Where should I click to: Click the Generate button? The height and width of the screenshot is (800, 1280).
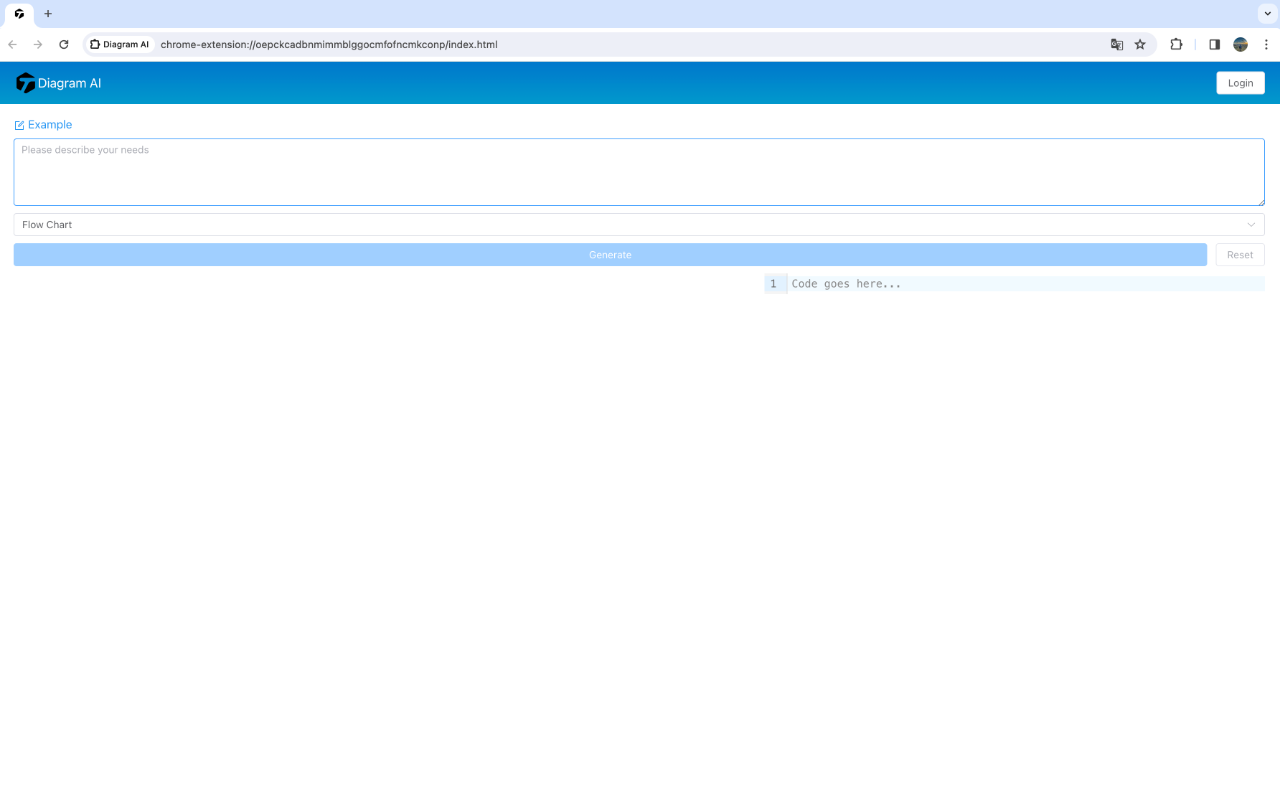(610, 255)
